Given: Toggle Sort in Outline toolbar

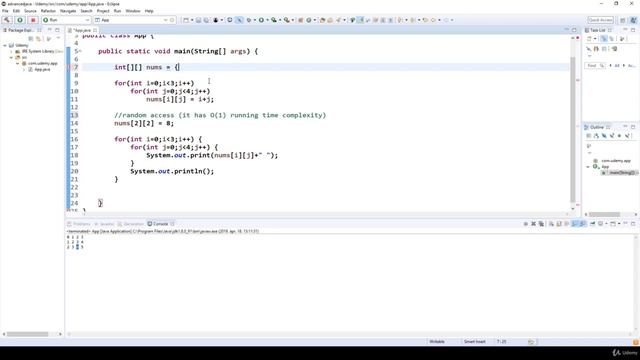Looking at the screenshot, I should (x=596, y=136).
